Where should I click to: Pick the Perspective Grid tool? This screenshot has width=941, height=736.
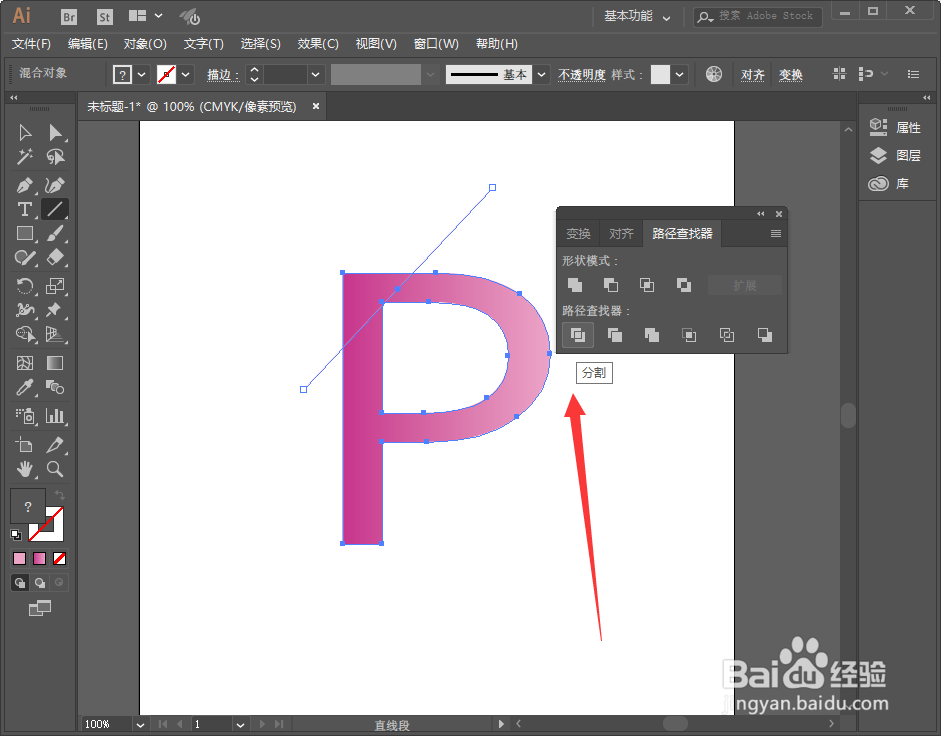pos(55,334)
